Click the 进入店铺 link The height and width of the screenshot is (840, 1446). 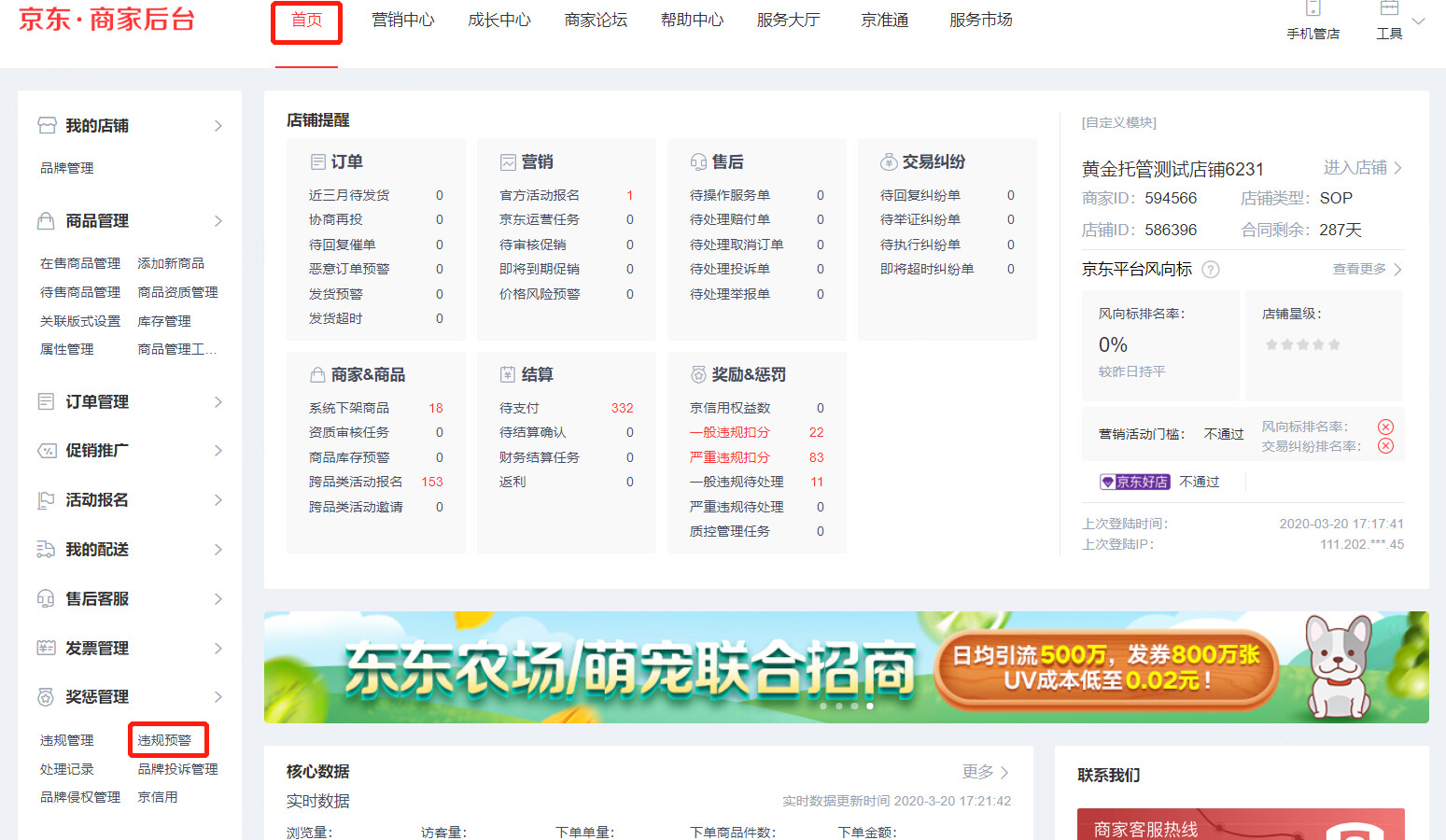[1361, 168]
